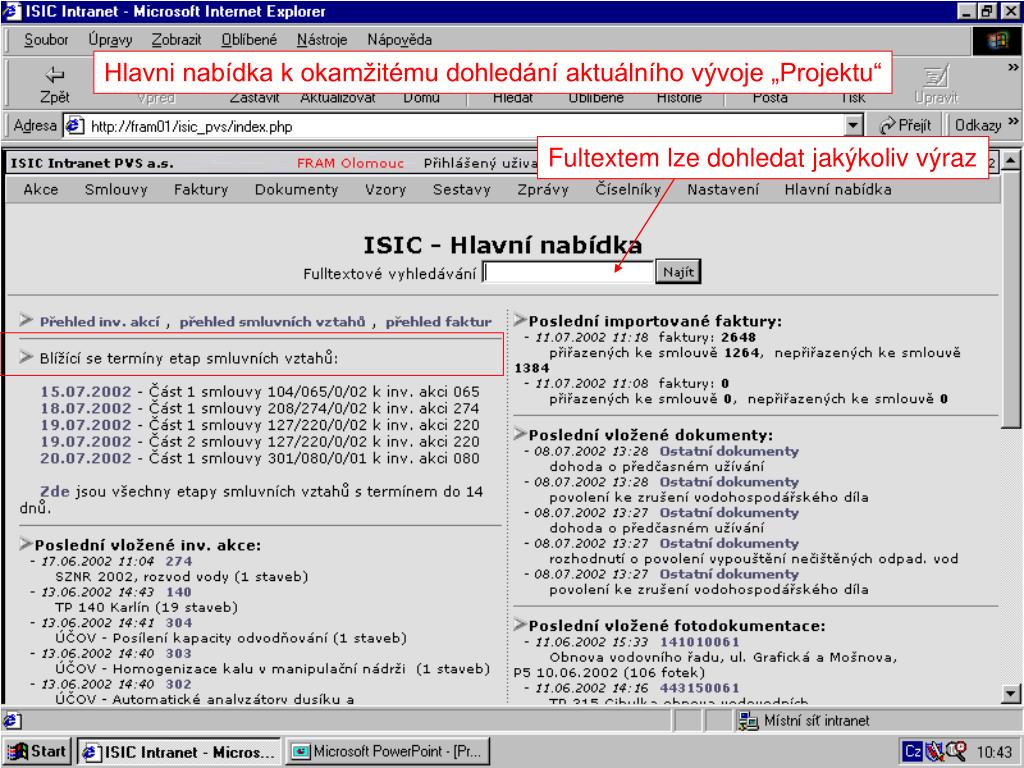Image resolution: width=1024 pixels, height=768 pixels.
Task: Click the Fulltextové vyhledávání input field
Action: point(568,272)
